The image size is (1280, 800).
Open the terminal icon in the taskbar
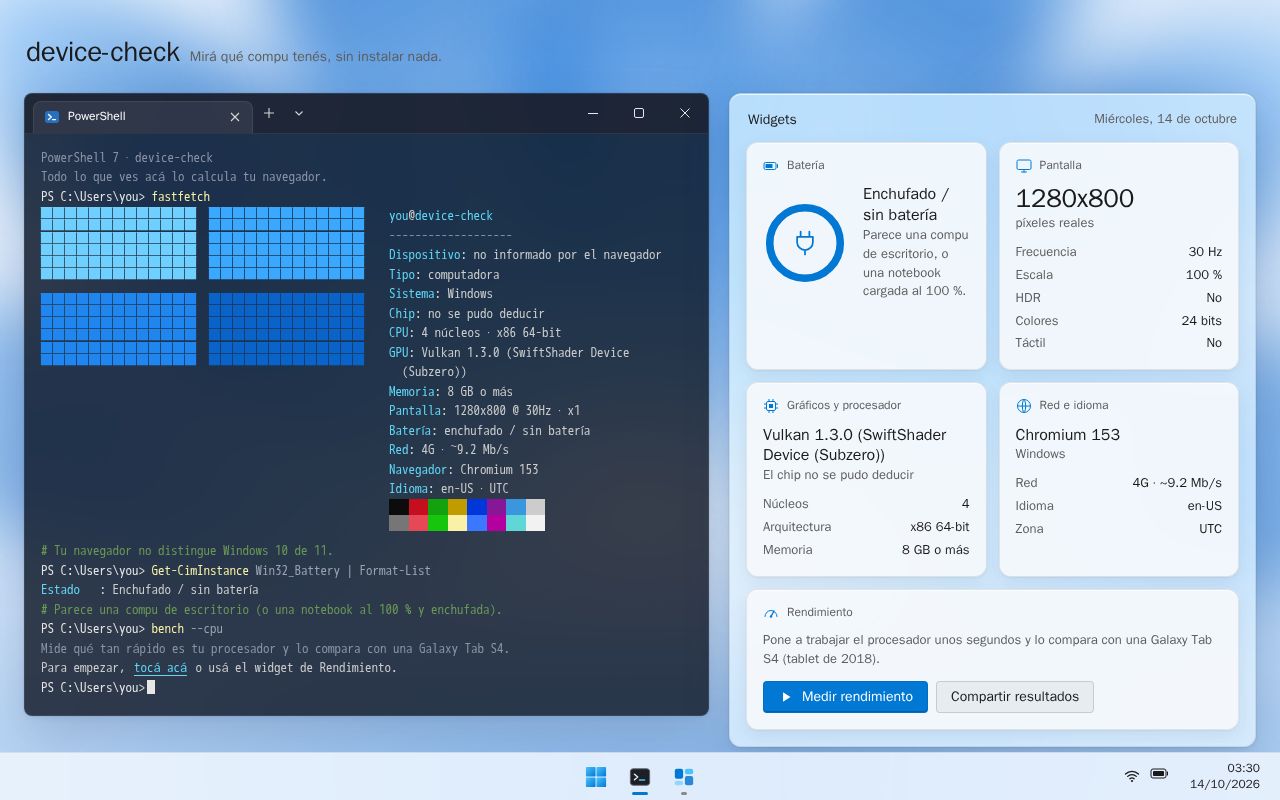(x=640, y=777)
